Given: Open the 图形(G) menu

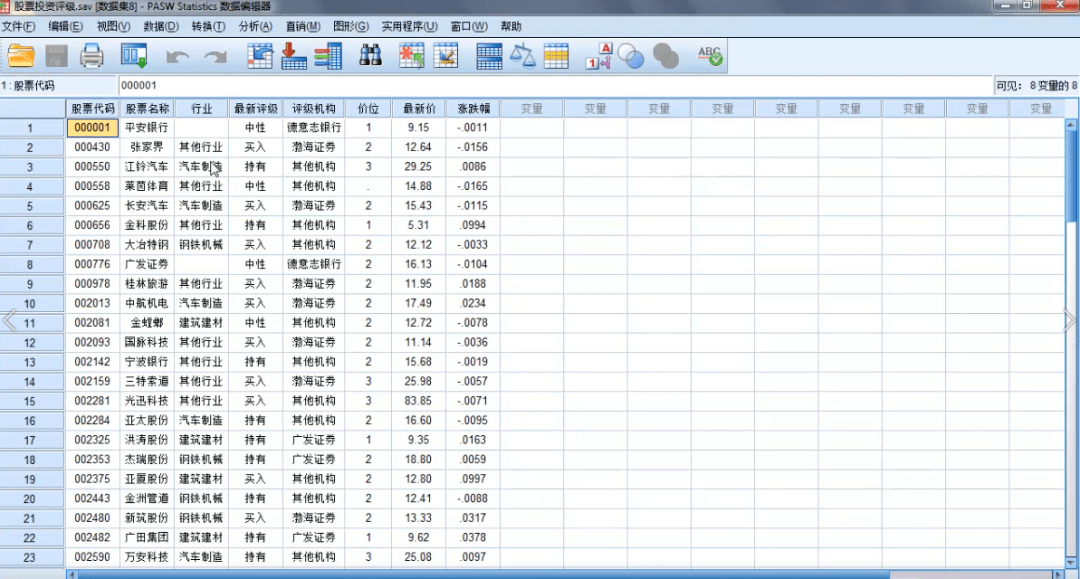Looking at the screenshot, I should 349,26.
